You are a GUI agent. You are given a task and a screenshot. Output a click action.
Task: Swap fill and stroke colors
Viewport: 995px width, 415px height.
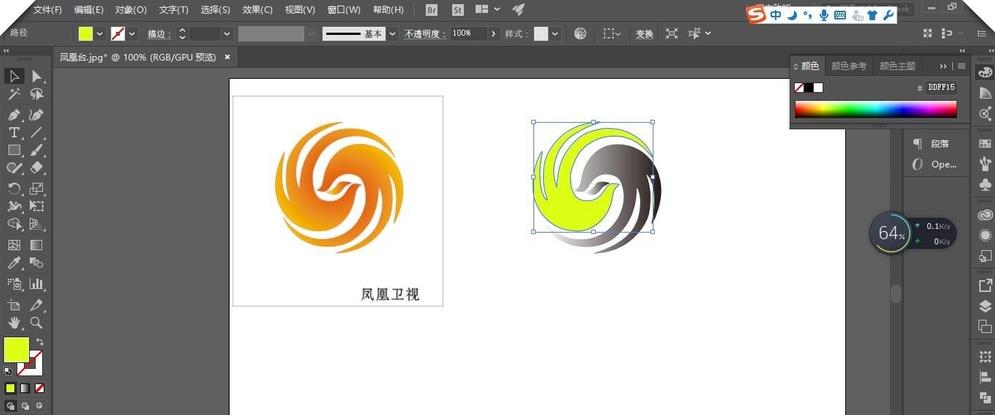coord(40,342)
